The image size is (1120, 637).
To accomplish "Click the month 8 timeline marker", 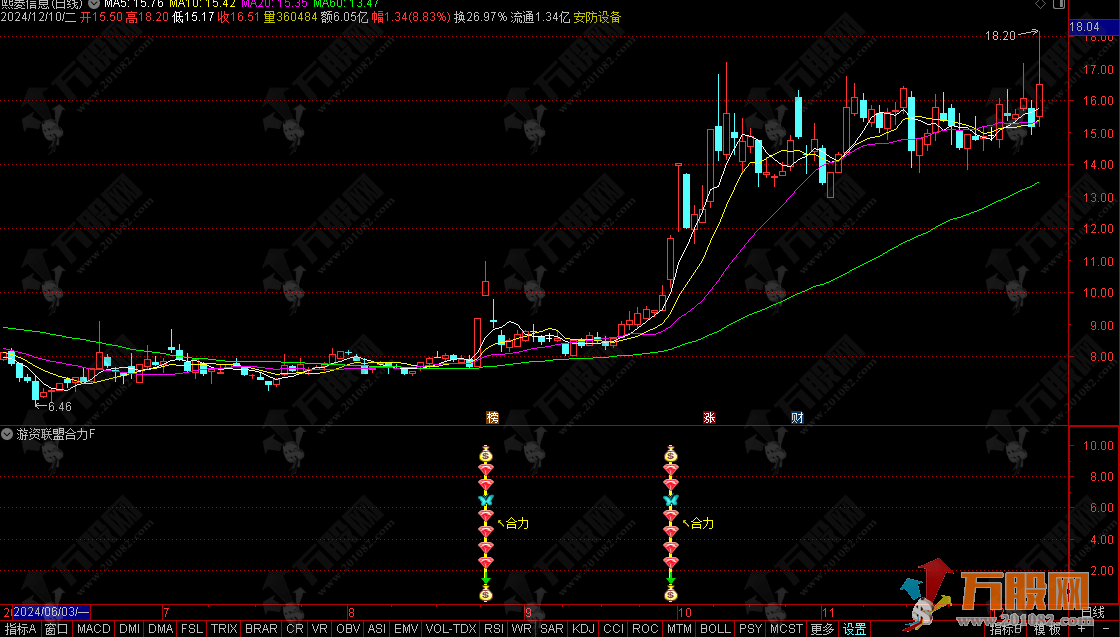I will click(x=351, y=613).
